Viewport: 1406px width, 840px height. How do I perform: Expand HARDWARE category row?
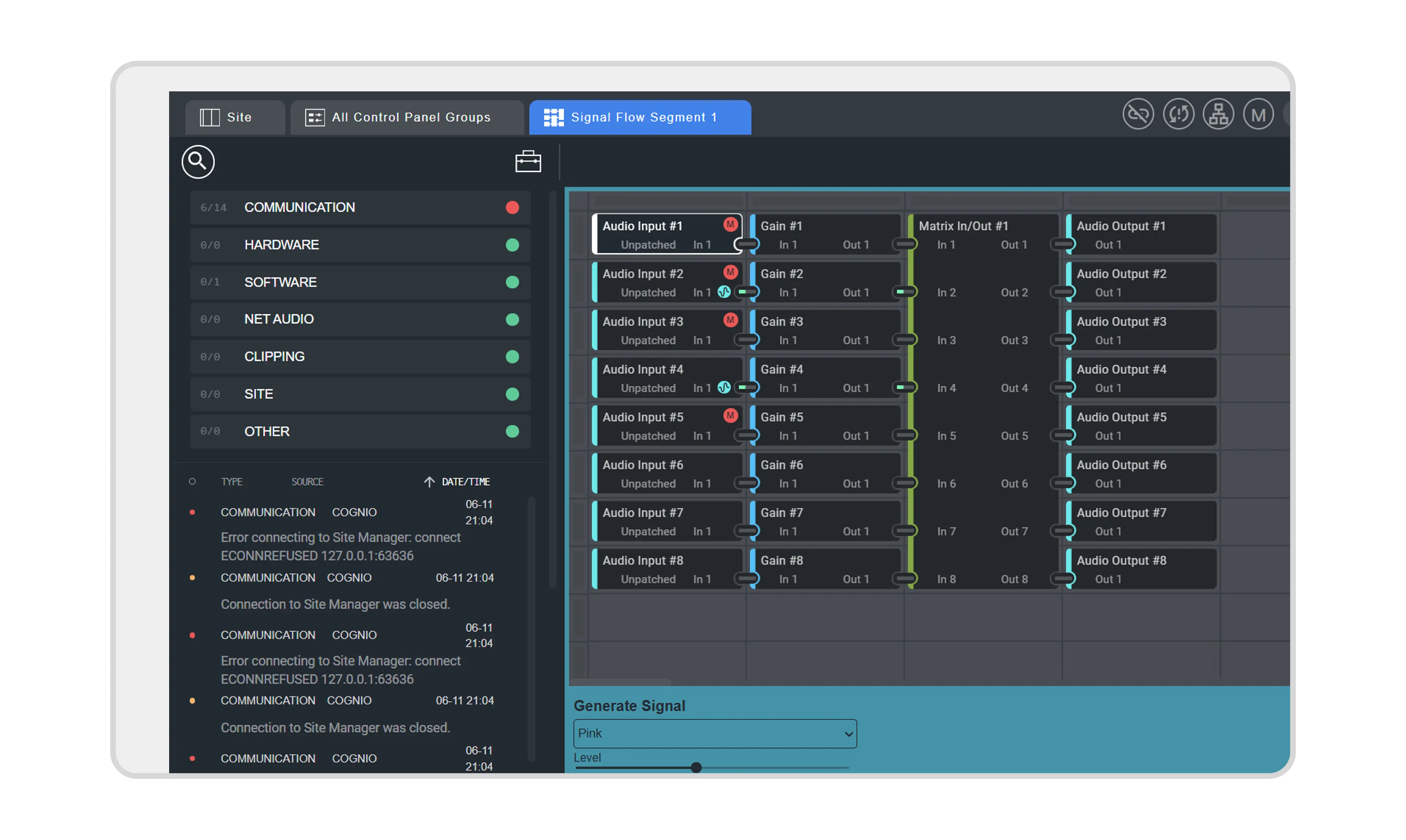point(360,245)
